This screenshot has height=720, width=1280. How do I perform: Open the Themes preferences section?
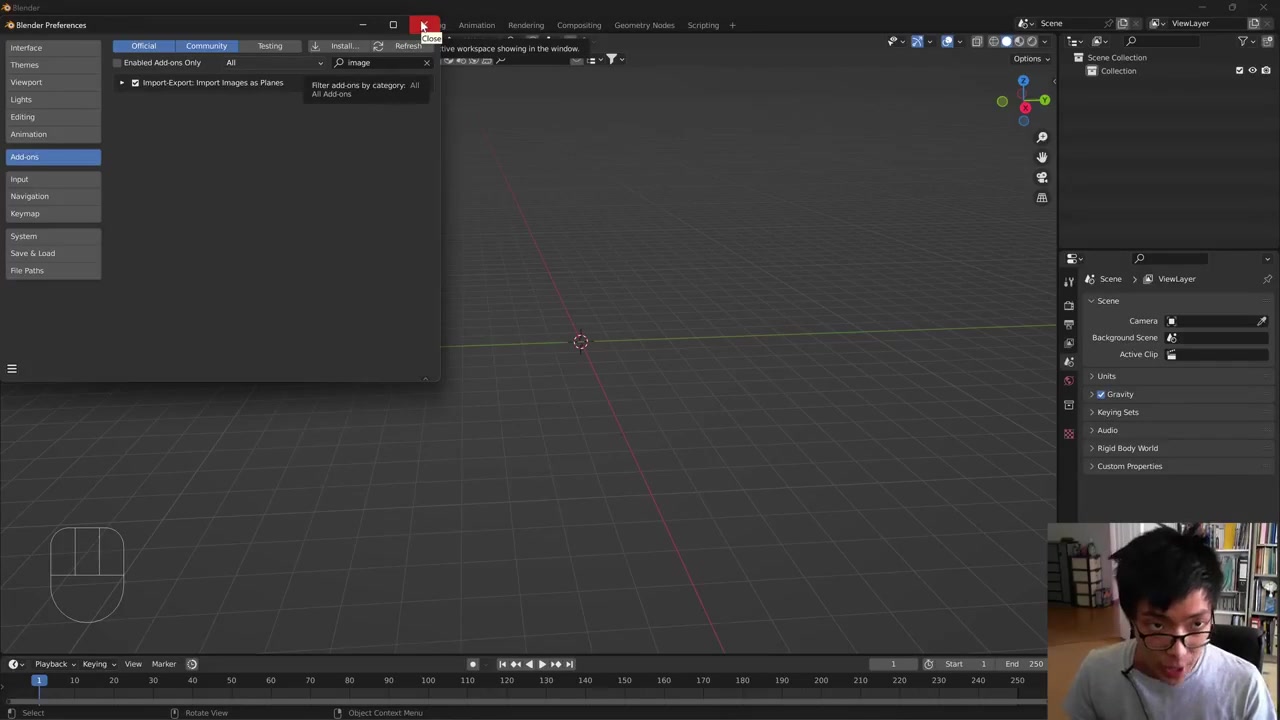25,65
